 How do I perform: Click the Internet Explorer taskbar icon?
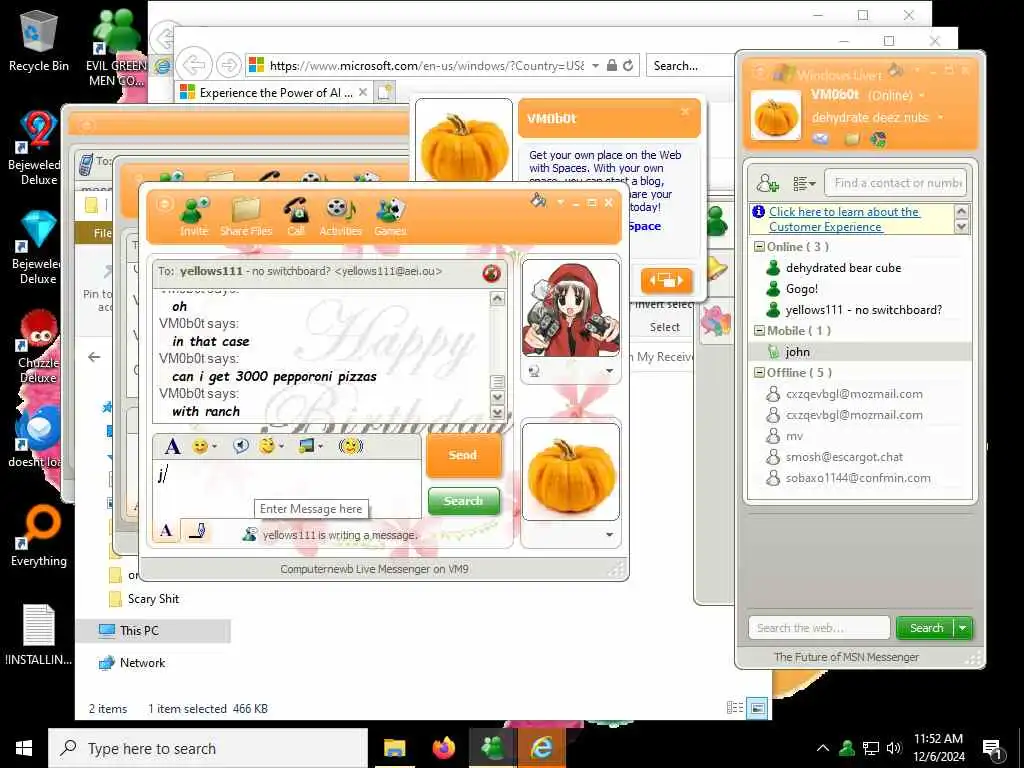click(x=542, y=748)
